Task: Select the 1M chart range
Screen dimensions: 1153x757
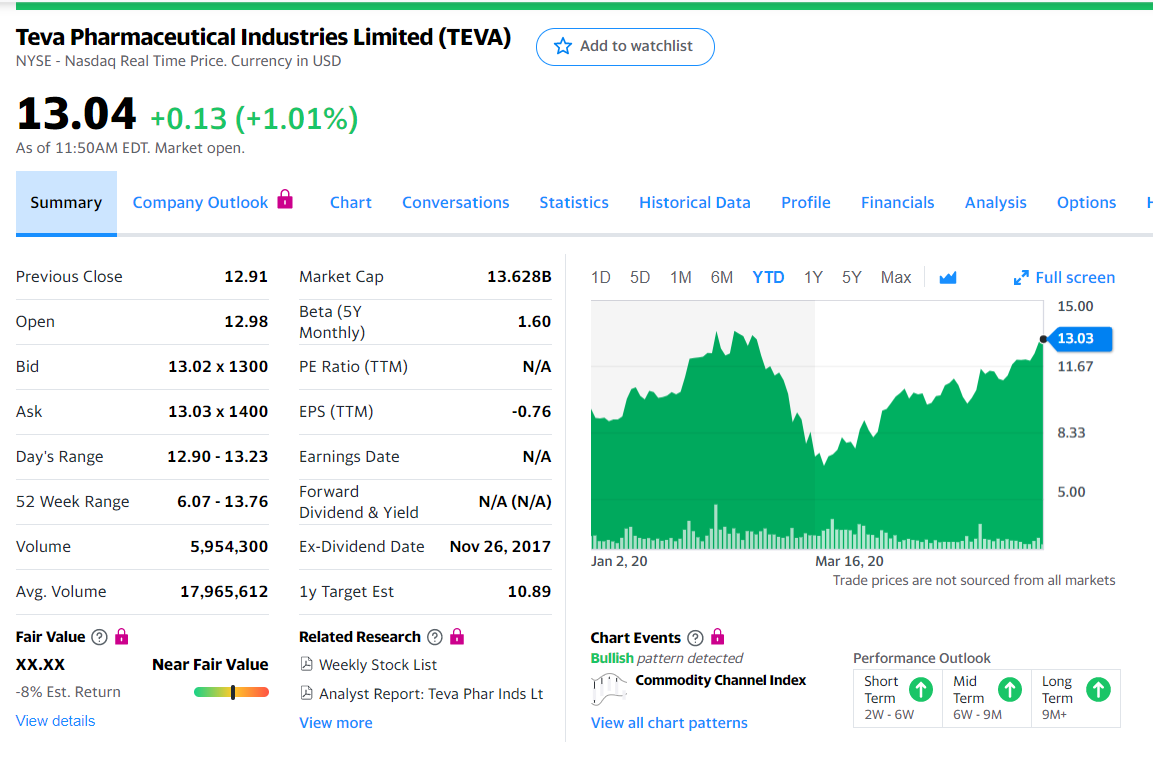Action: pyautogui.click(x=681, y=277)
